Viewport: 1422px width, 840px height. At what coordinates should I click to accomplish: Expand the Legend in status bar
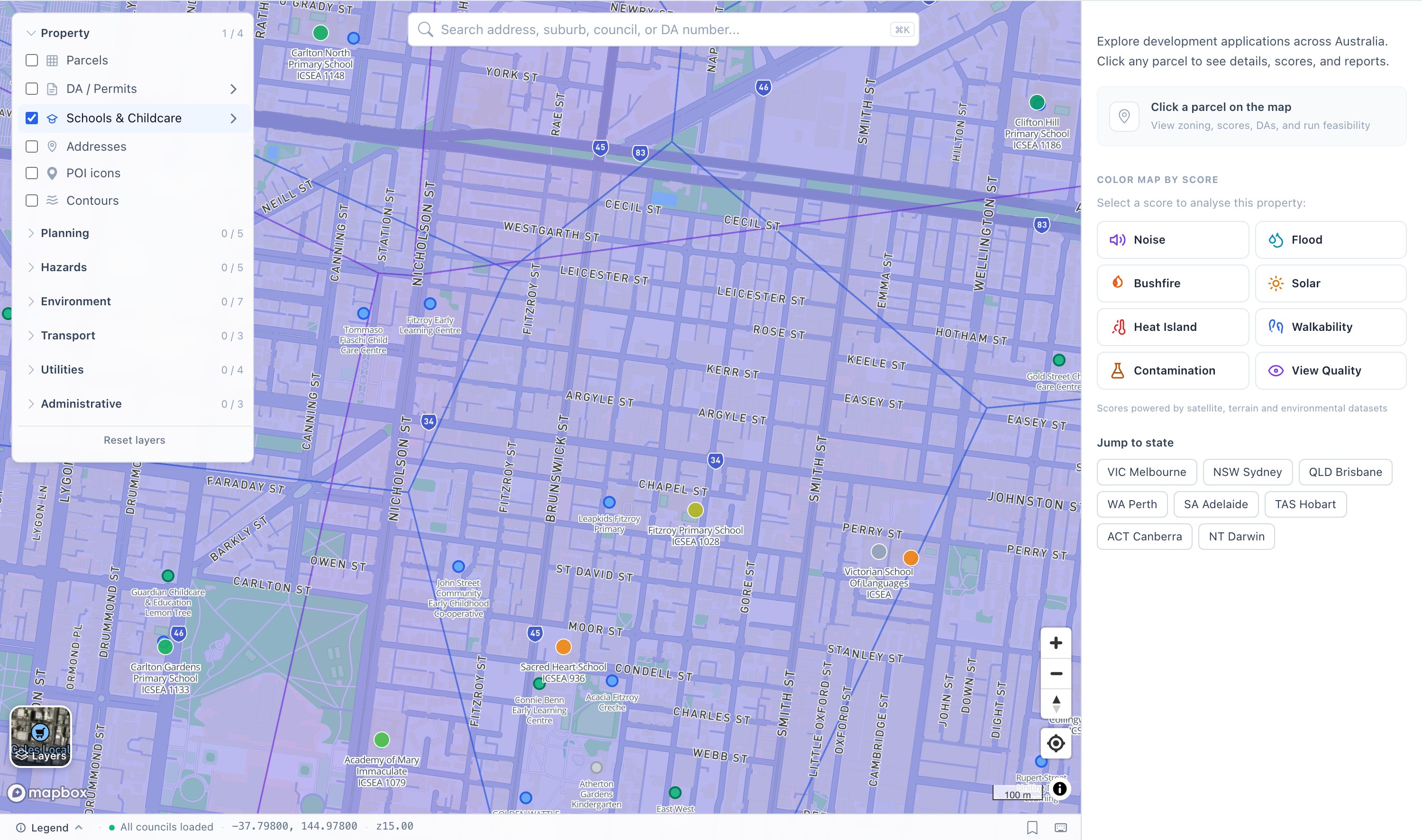pyautogui.click(x=50, y=827)
